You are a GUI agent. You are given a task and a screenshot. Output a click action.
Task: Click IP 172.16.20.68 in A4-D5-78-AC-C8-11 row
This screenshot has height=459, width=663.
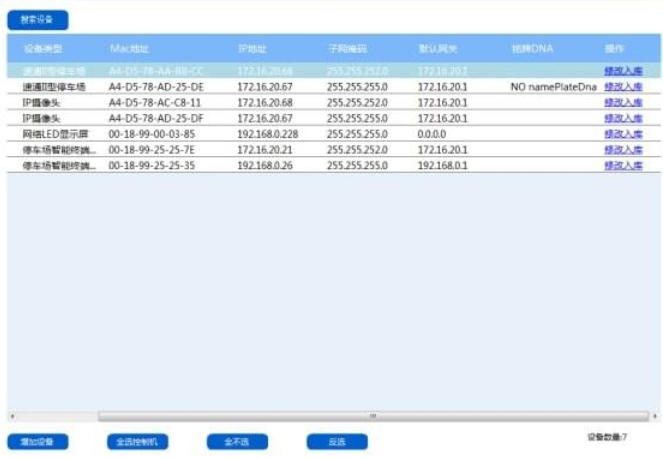point(265,102)
